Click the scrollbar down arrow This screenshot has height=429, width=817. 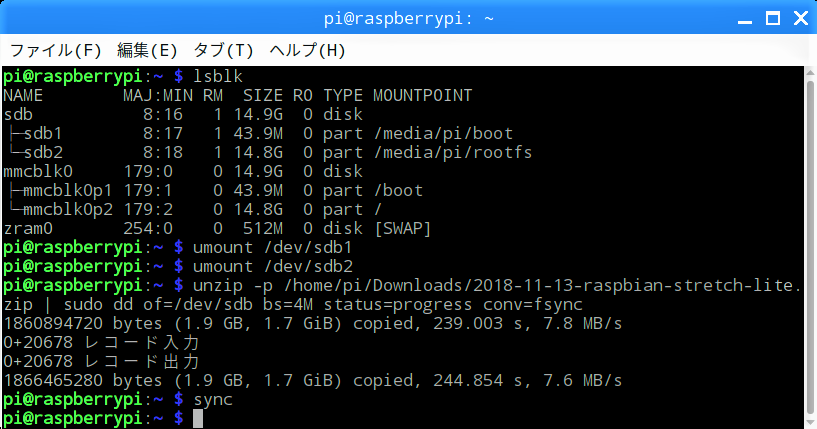point(810,422)
